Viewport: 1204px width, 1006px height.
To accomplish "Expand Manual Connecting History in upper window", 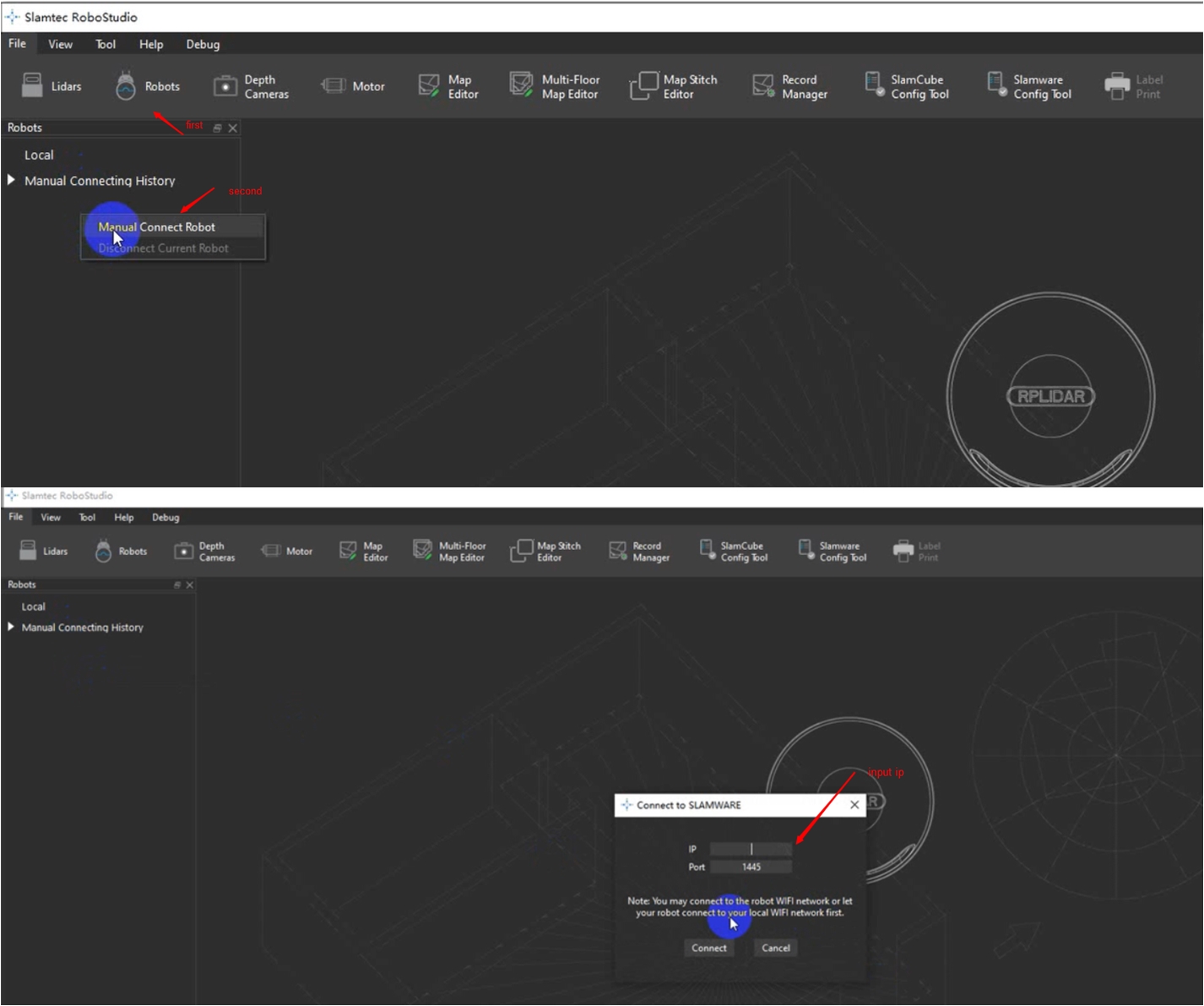I will click(11, 180).
